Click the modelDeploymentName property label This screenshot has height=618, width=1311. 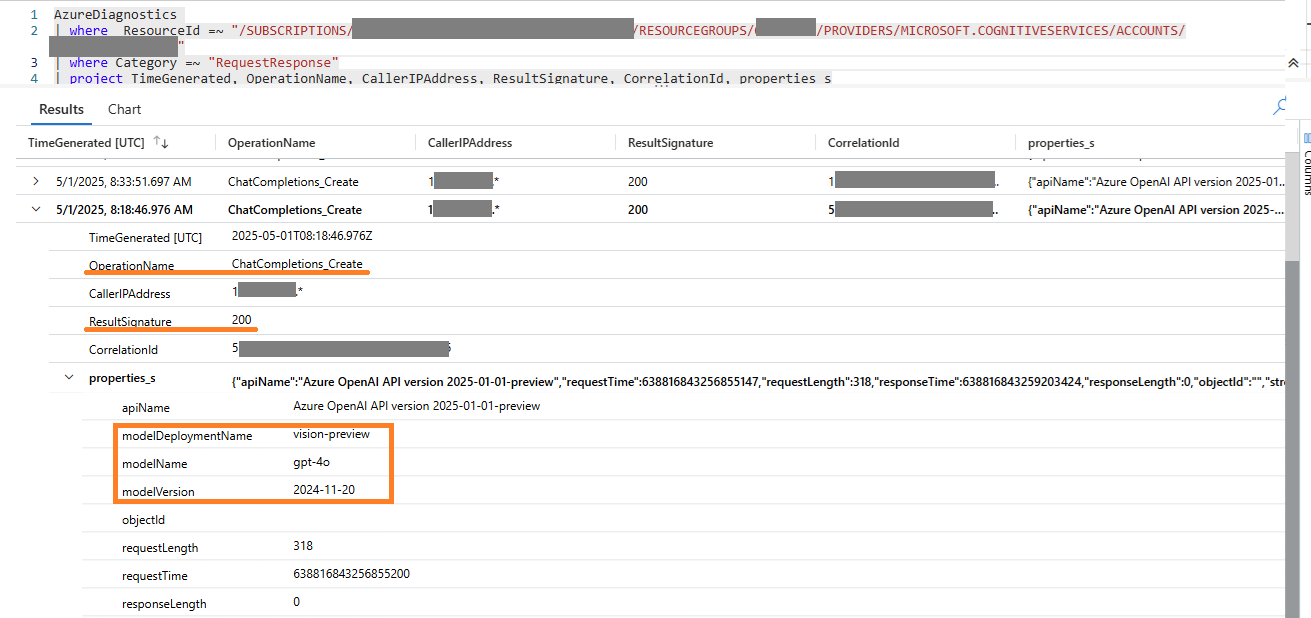pos(187,436)
